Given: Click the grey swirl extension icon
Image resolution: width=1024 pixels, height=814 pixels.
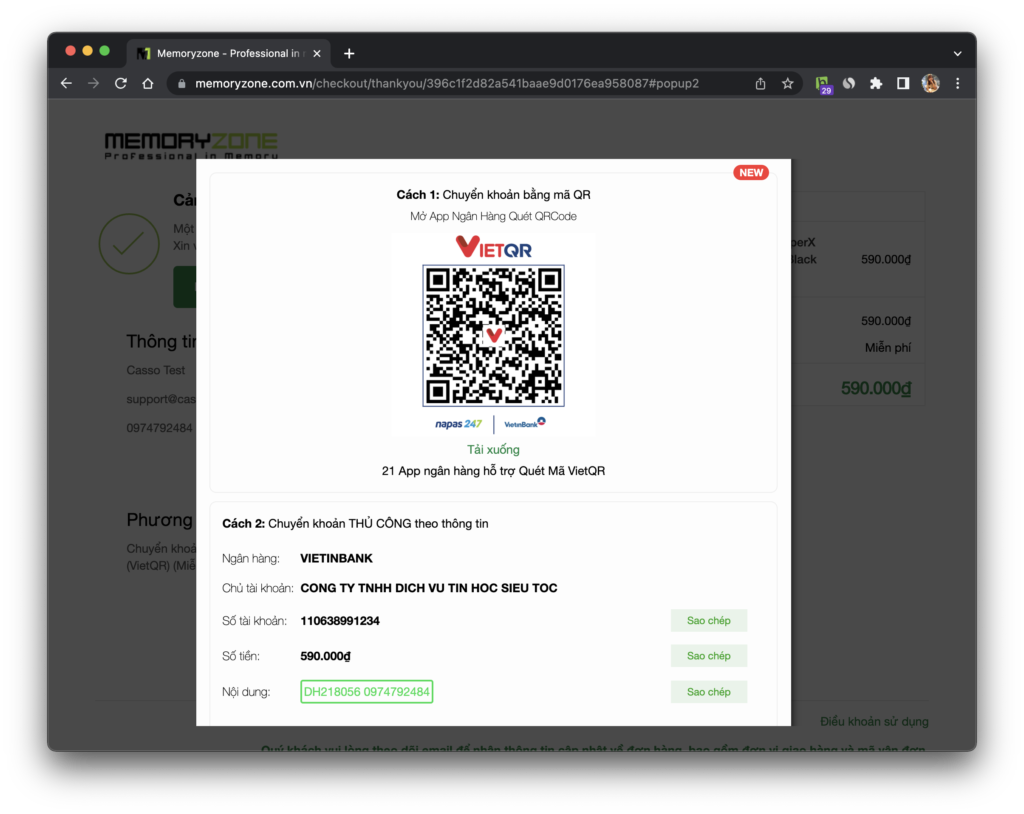Looking at the screenshot, I should point(849,84).
